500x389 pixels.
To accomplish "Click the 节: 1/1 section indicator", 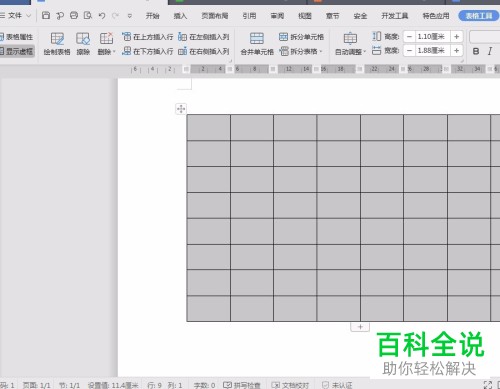I will [69, 385].
